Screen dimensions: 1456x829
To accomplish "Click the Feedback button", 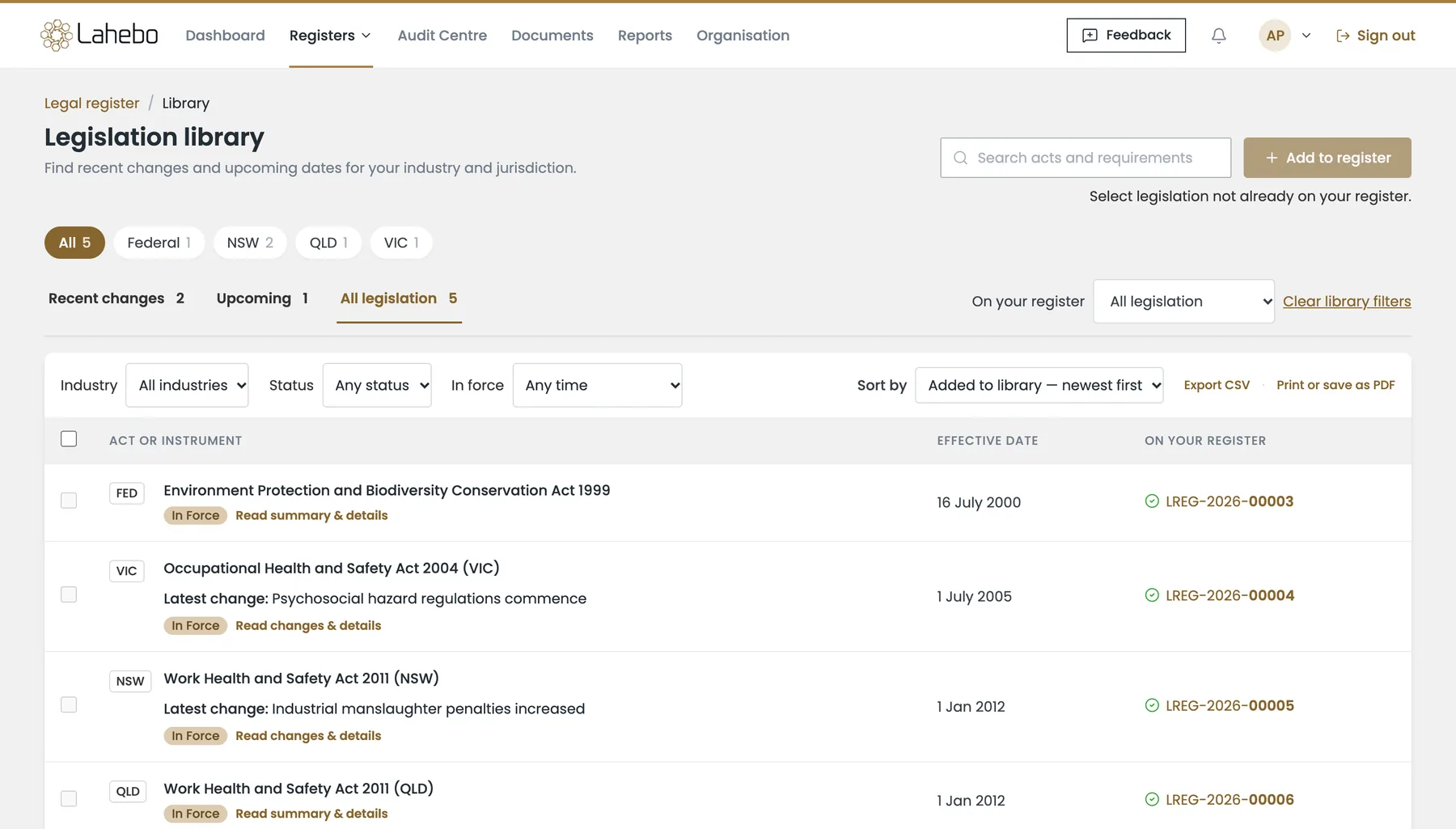I will coord(1126,36).
